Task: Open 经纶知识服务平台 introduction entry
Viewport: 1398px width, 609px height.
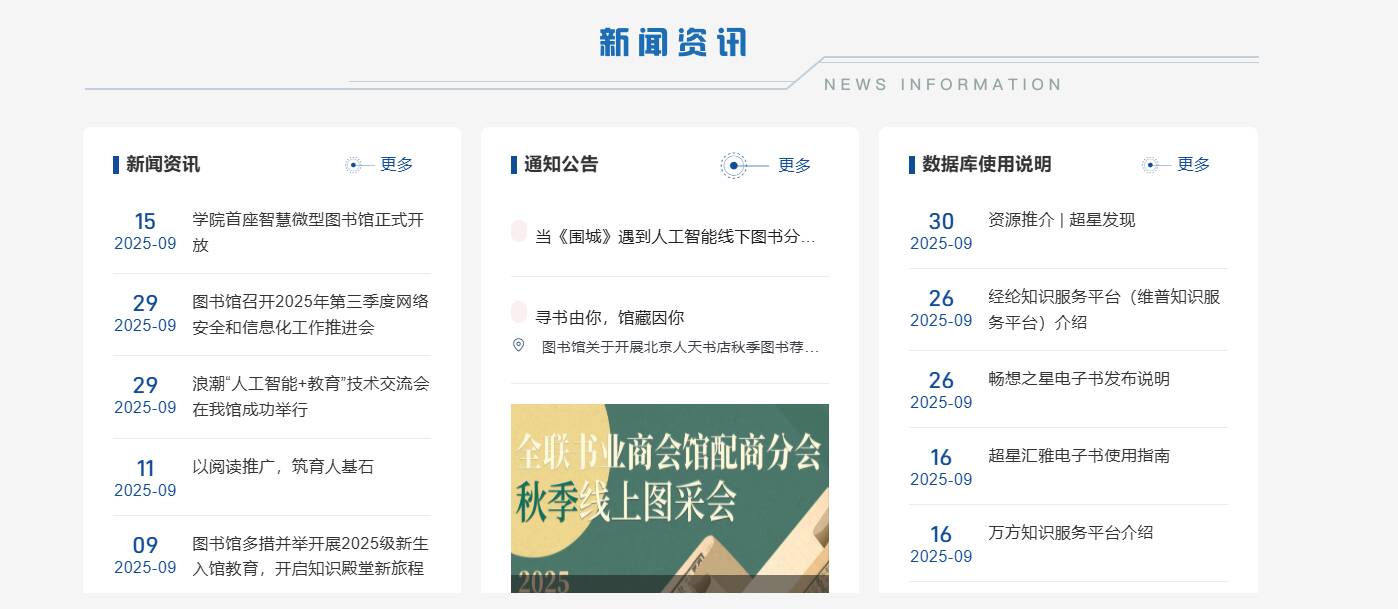Action: pos(1104,309)
